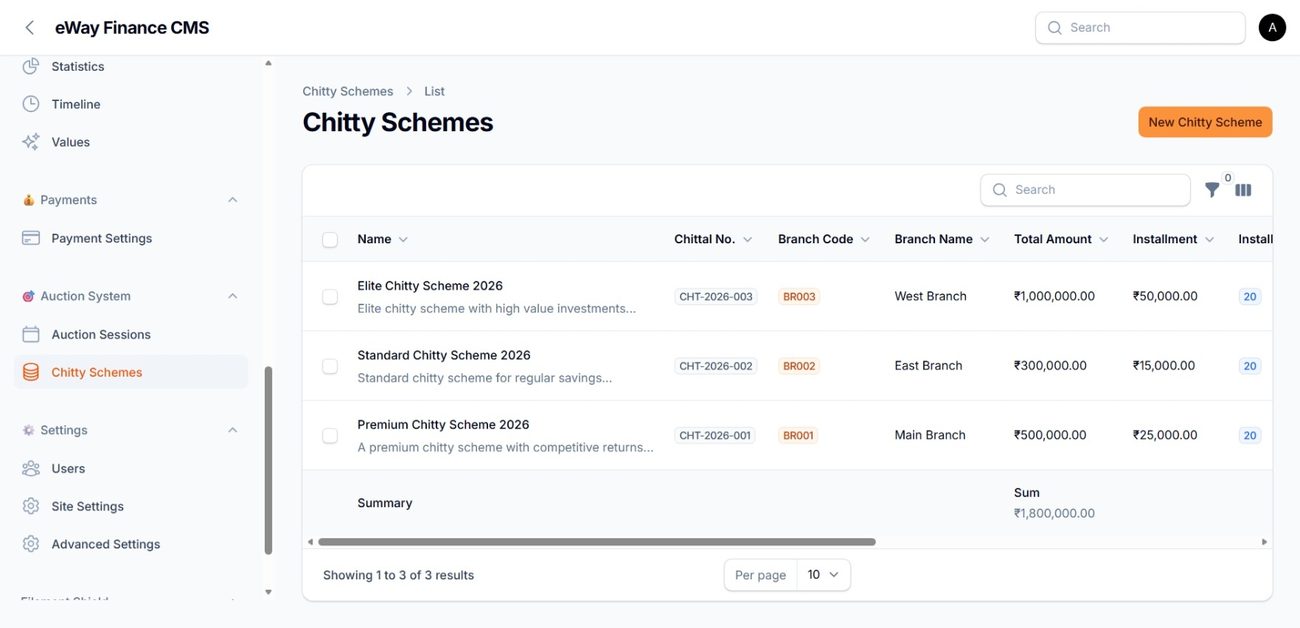This screenshot has height=628, width=1300.
Task: Sort by the Total Amount column
Action: point(1061,239)
